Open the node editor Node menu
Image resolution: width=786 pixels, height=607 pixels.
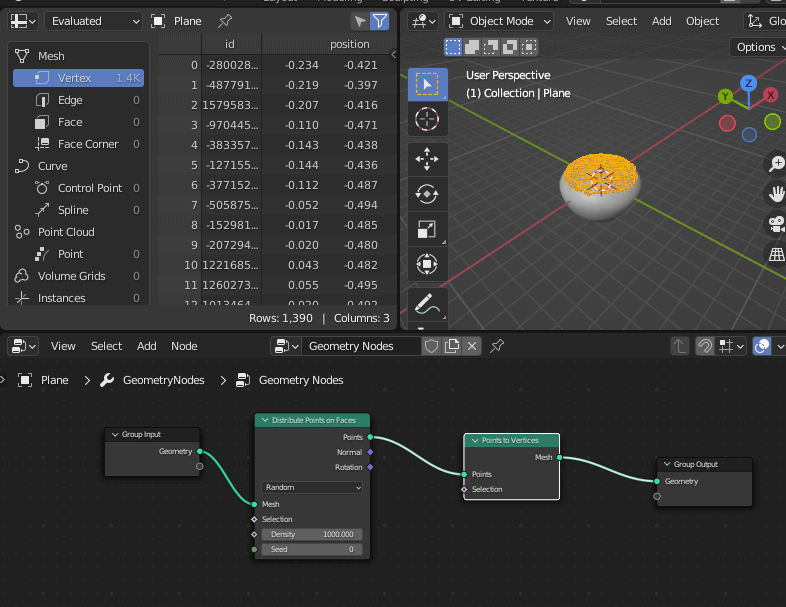(x=184, y=346)
